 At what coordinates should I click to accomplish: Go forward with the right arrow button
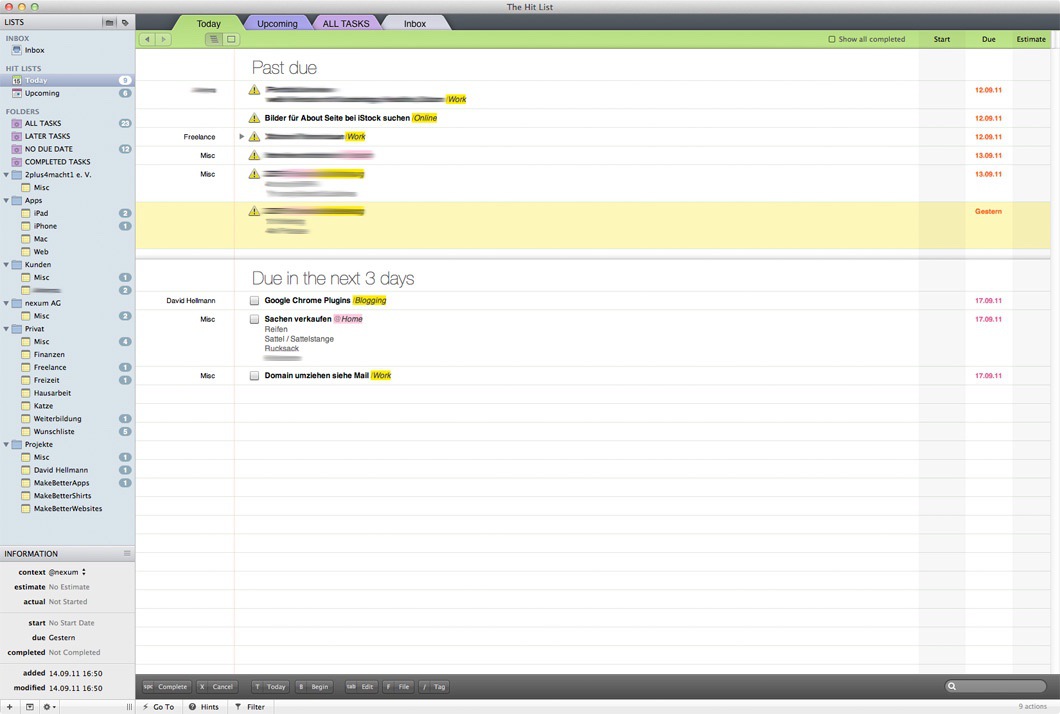click(x=164, y=39)
